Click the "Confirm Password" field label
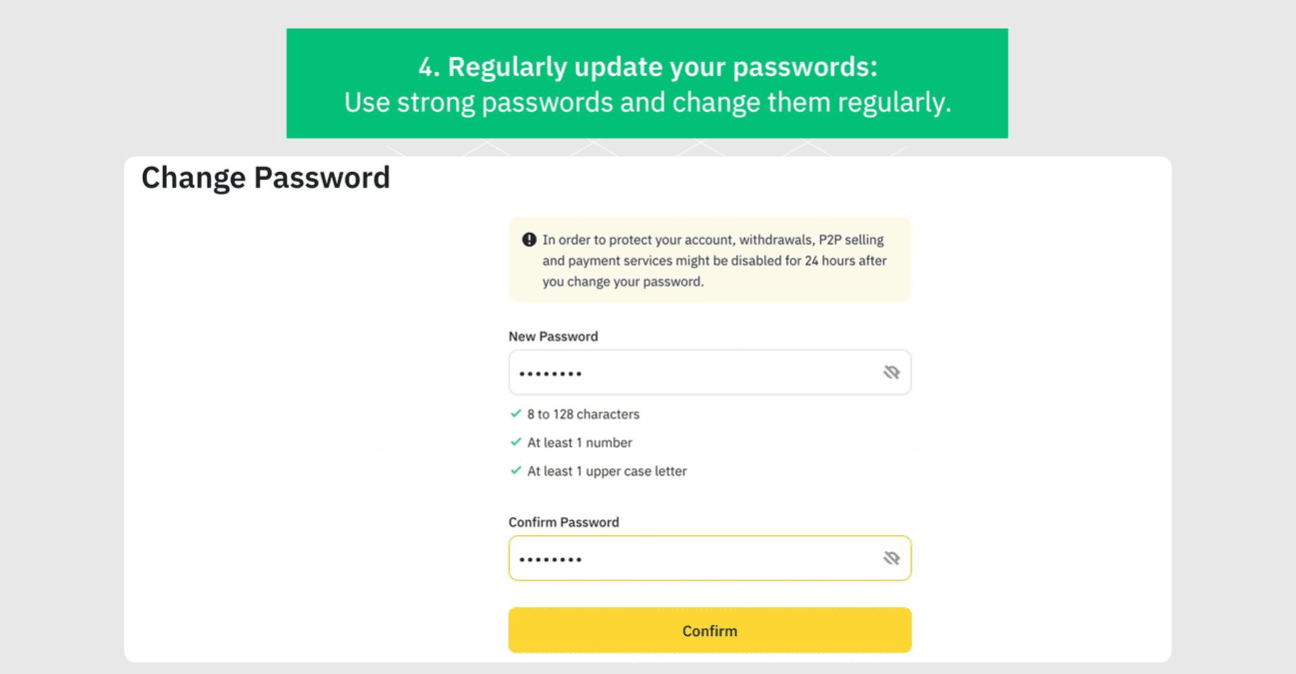The image size is (1296, 674). pyautogui.click(x=563, y=522)
